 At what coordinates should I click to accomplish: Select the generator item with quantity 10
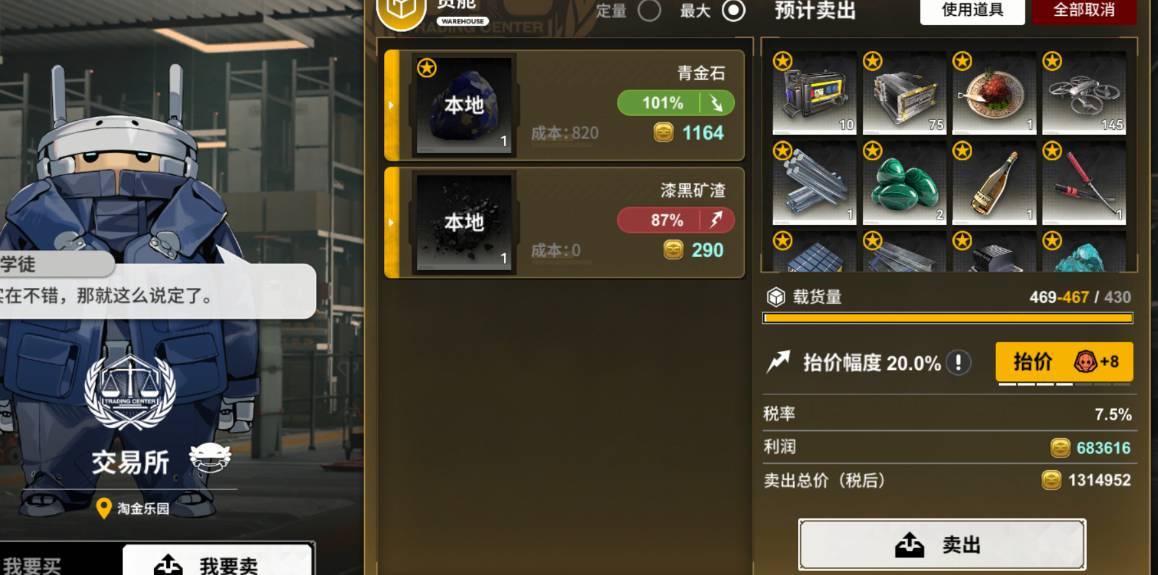pos(815,93)
